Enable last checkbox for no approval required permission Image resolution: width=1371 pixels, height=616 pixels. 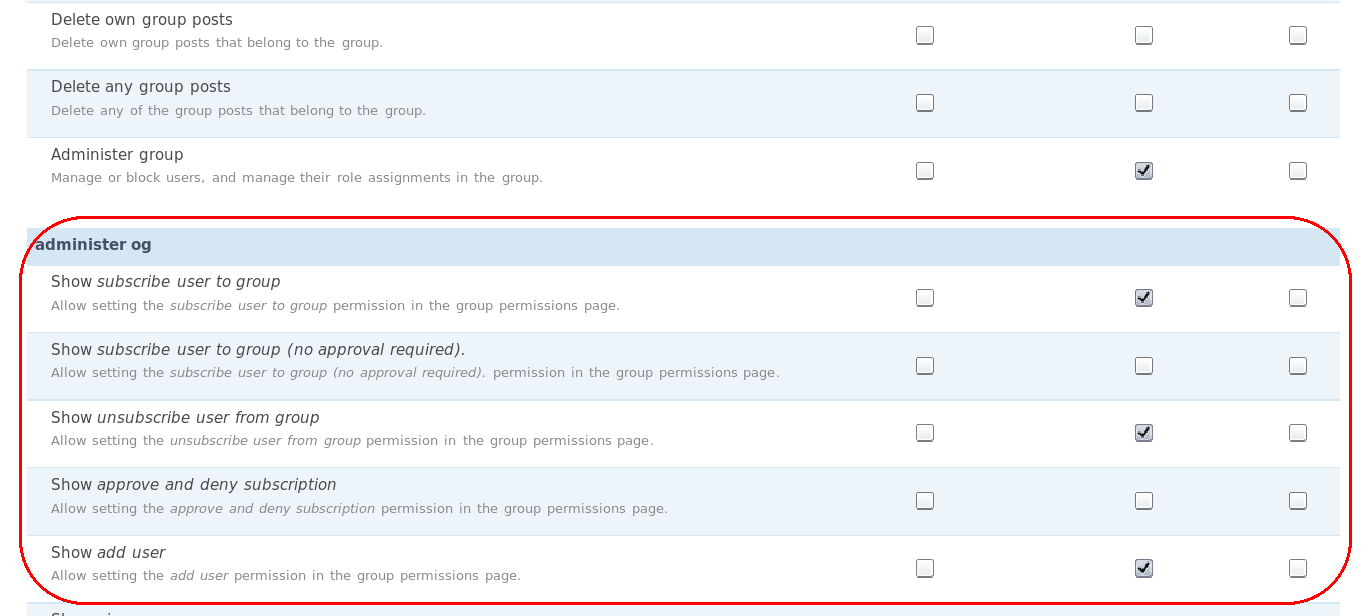tap(1298, 365)
